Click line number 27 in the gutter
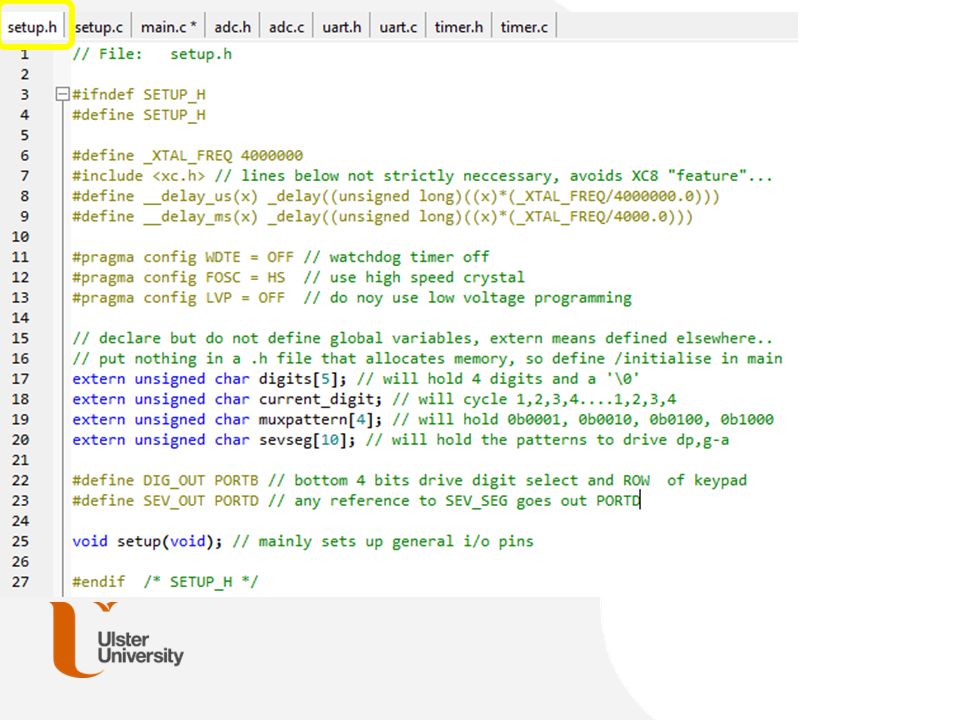 (20, 582)
